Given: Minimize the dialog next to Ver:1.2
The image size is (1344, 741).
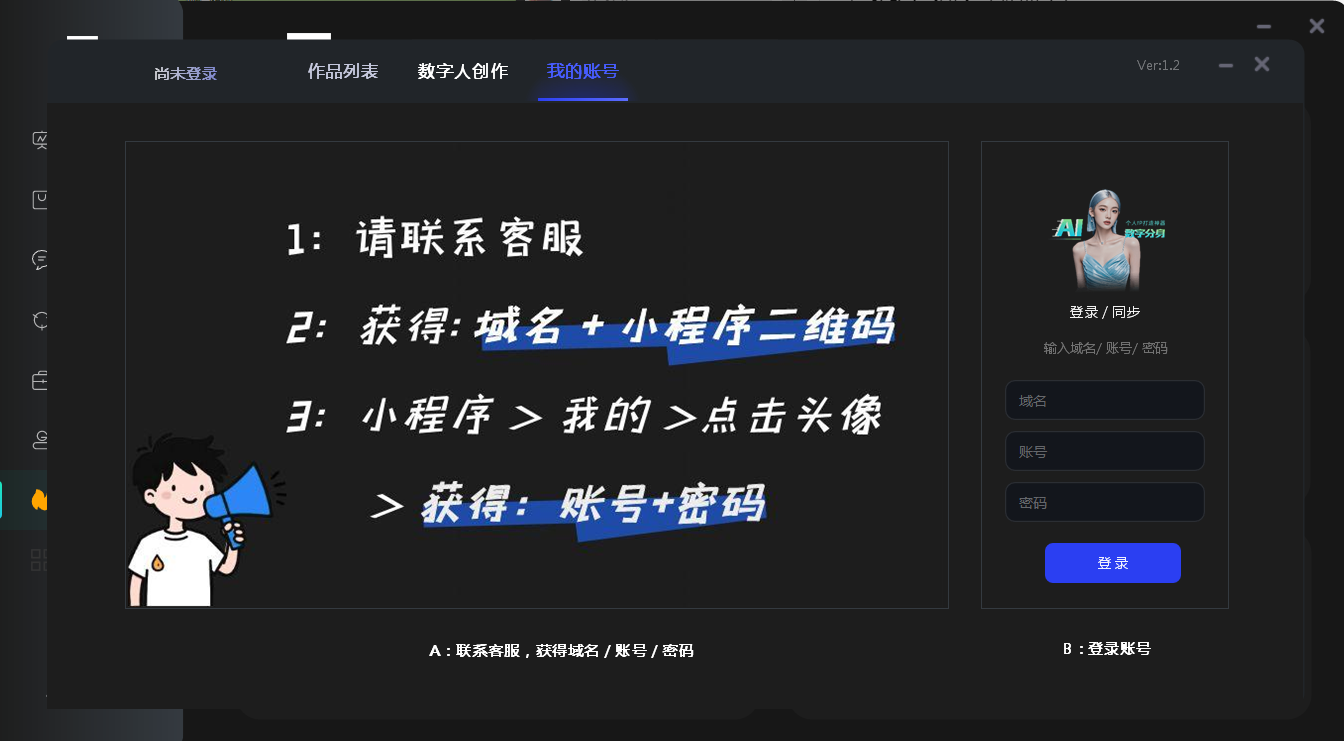Looking at the screenshot, I should coord(1225,65).
